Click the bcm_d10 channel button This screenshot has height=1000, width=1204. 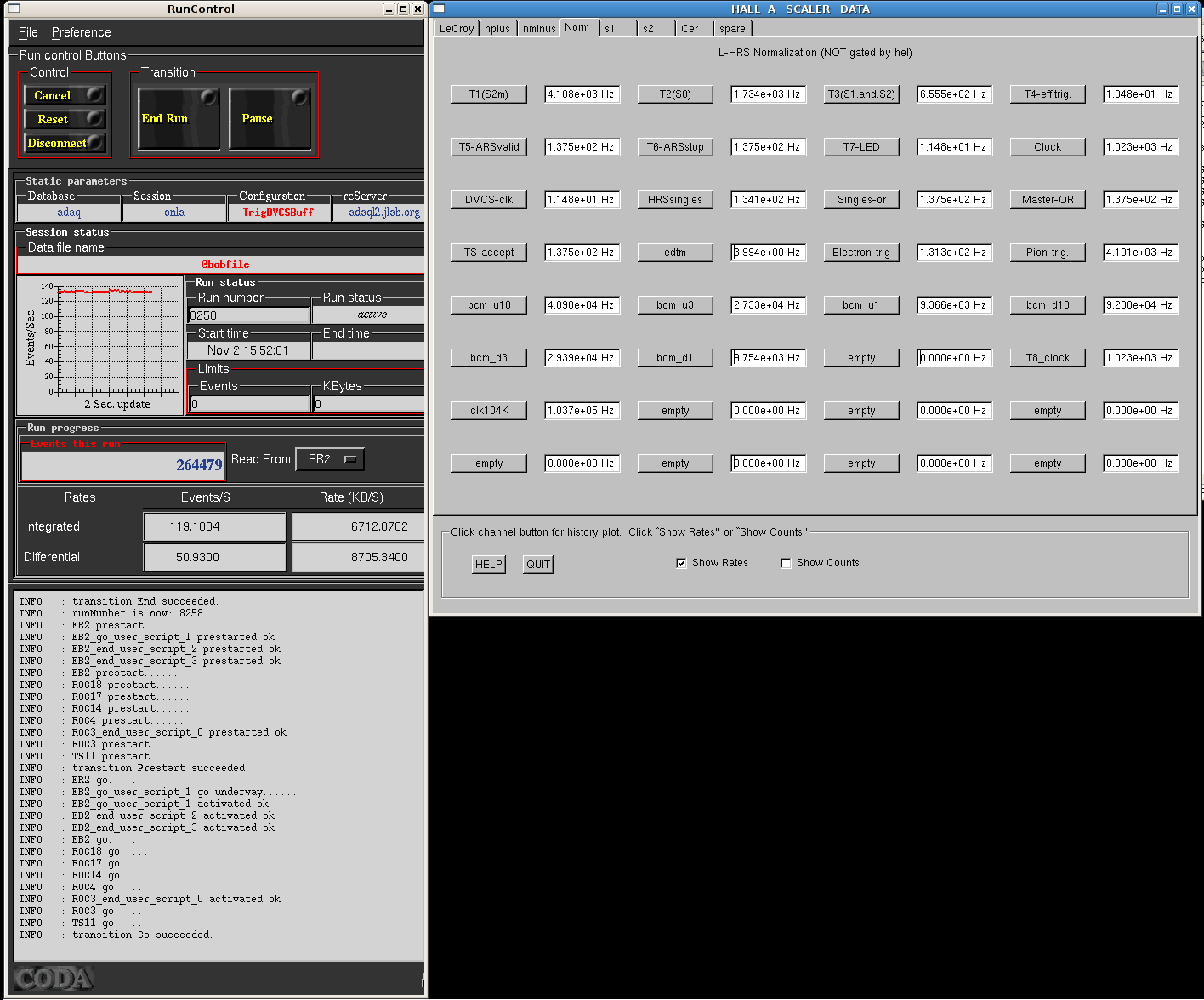click(x=1048, y=305)
